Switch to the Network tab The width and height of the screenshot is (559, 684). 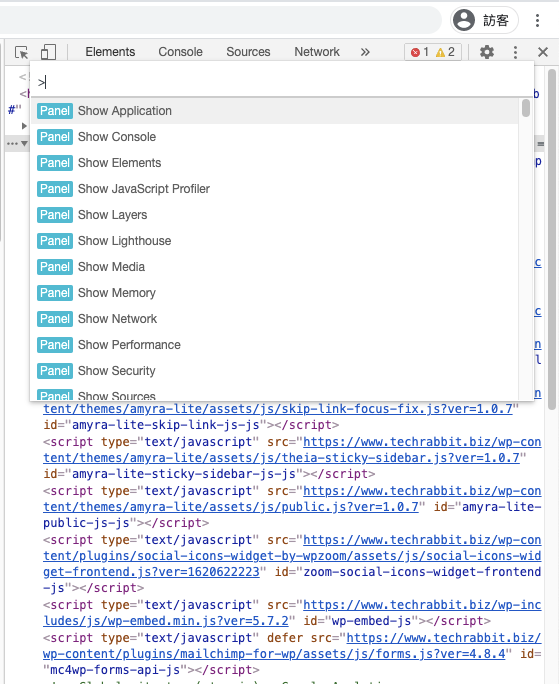317,52
